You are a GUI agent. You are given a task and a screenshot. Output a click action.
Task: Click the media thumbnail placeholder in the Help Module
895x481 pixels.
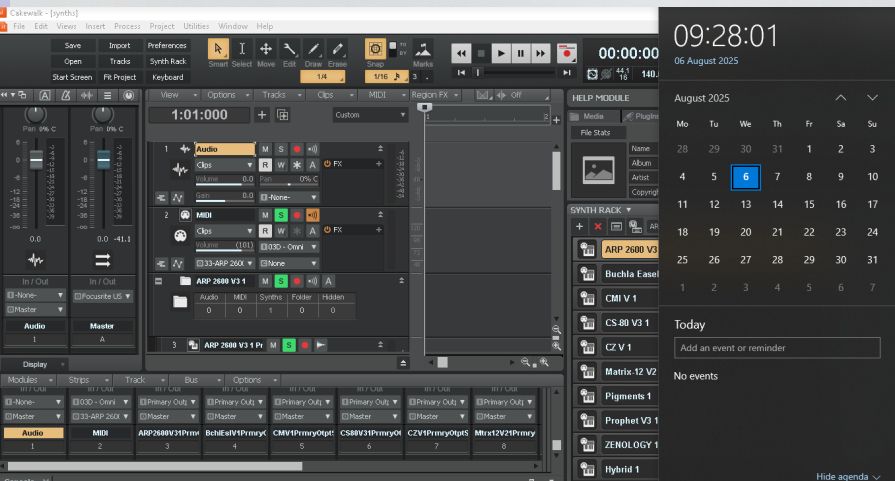click(598, 170)
